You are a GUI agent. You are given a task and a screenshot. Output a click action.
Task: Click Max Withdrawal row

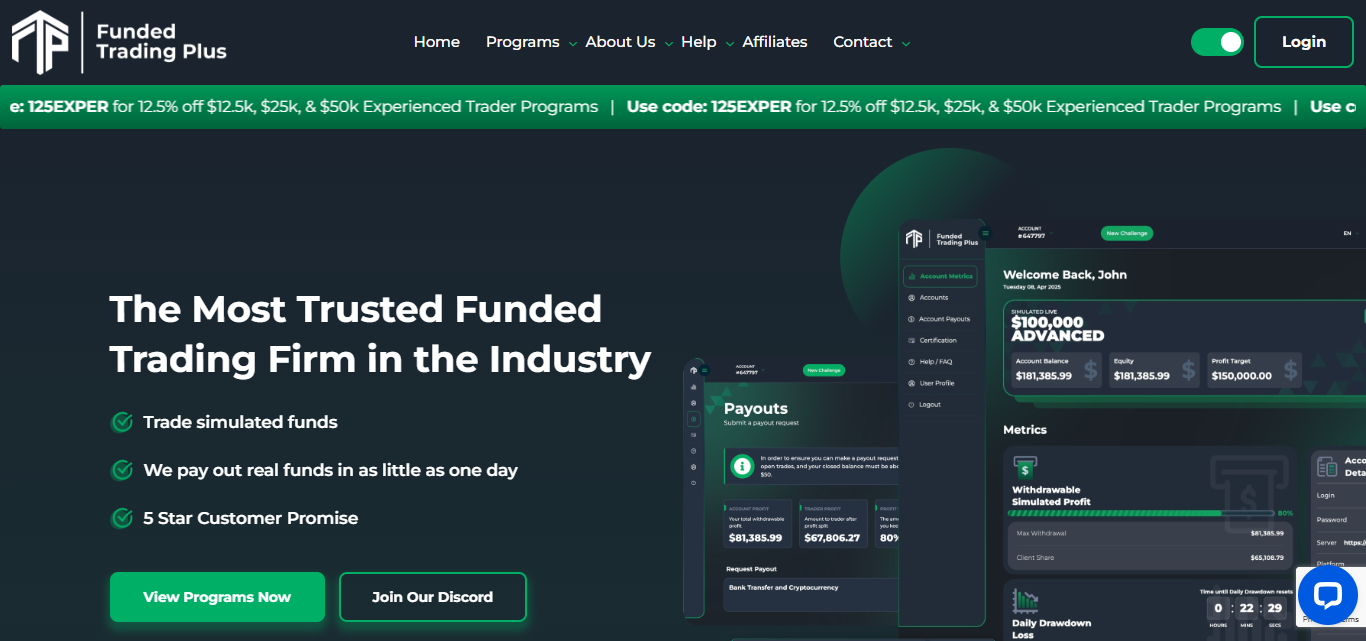(1149, 533)
